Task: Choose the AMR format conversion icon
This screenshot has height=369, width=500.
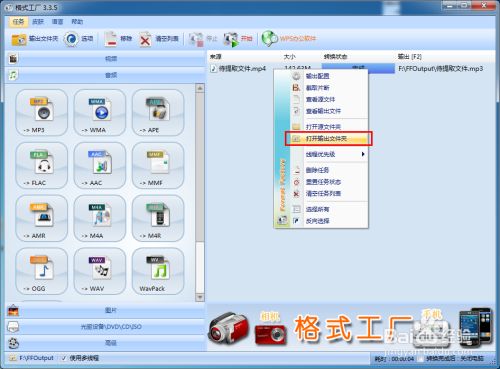Action: [x=42, y=218]
